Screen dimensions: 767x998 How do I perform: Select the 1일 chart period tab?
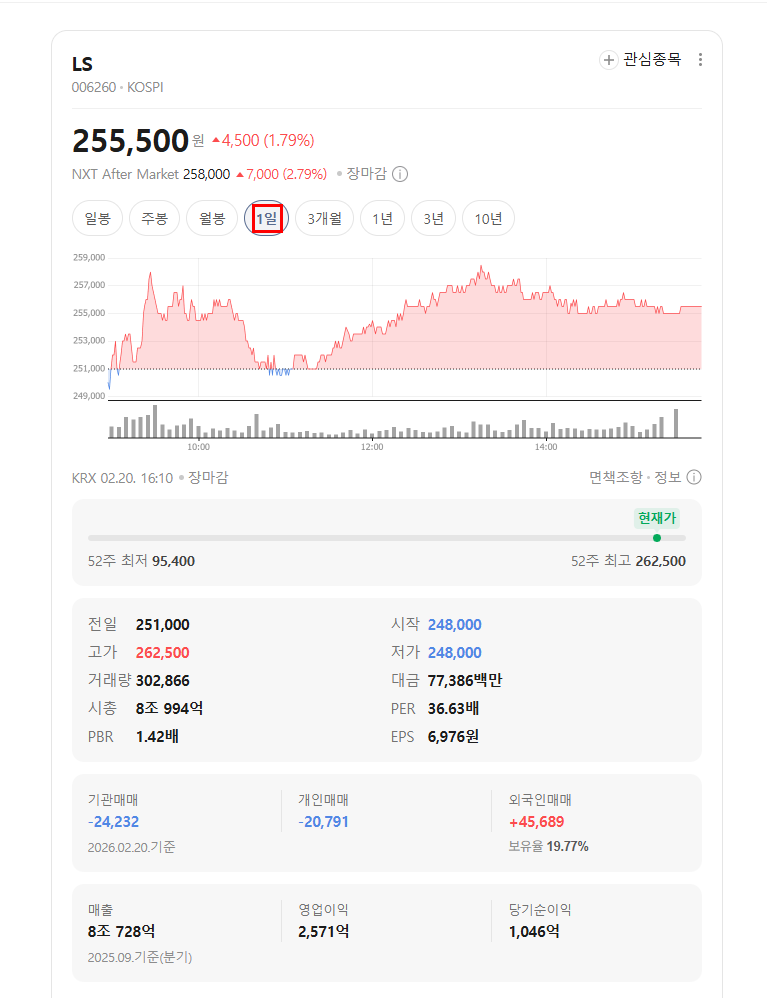click(267, 218)
